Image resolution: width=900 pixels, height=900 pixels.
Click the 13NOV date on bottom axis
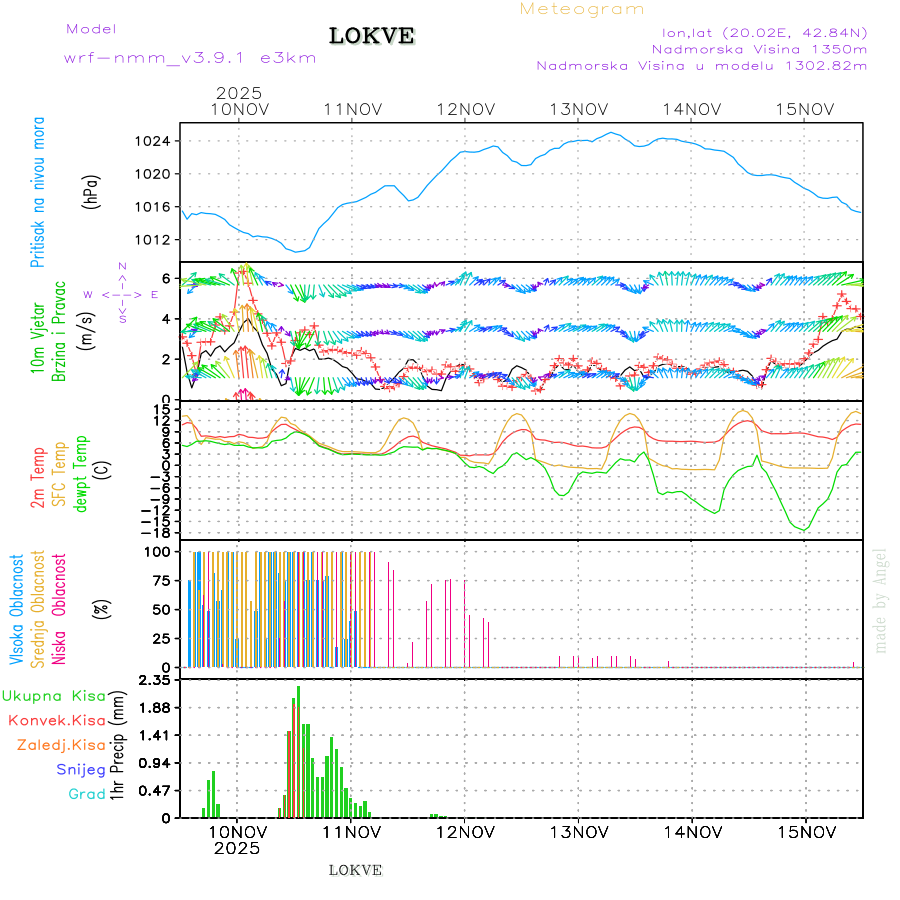tap(578, 832)
